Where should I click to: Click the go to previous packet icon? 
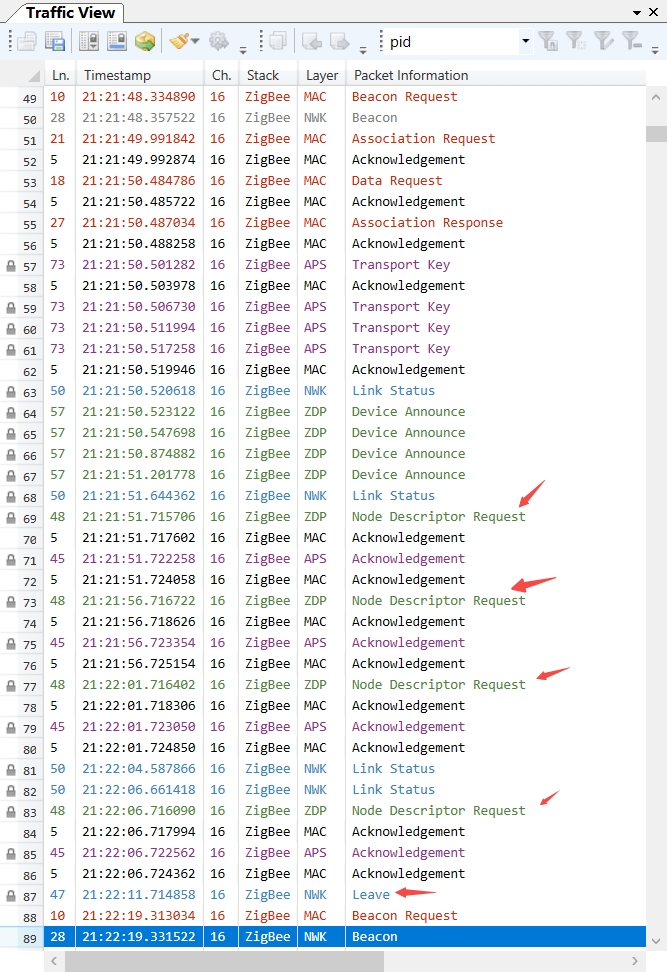[312, 42]
